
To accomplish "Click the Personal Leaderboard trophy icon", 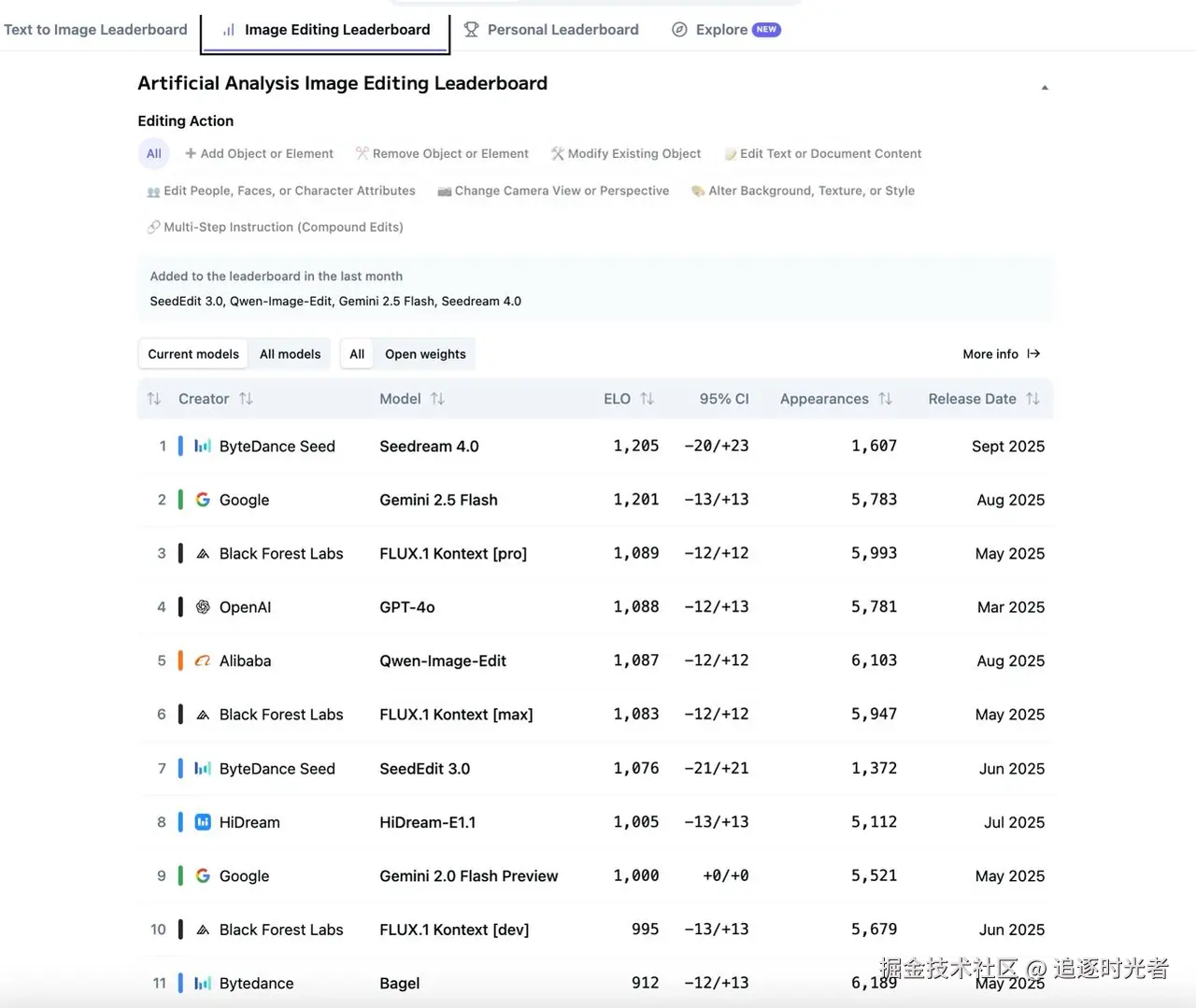I will click(x=471, y=30).
